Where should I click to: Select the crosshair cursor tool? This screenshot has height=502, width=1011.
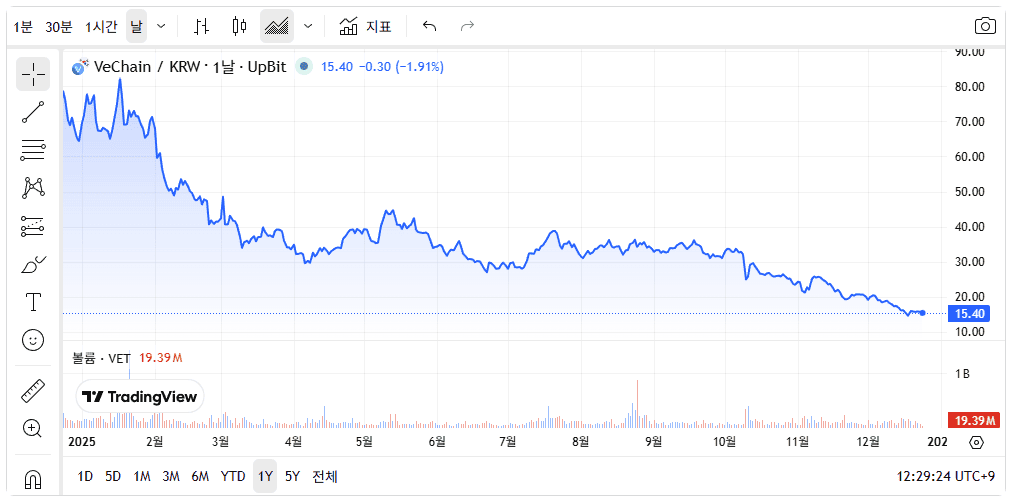[x=33, y=74]
